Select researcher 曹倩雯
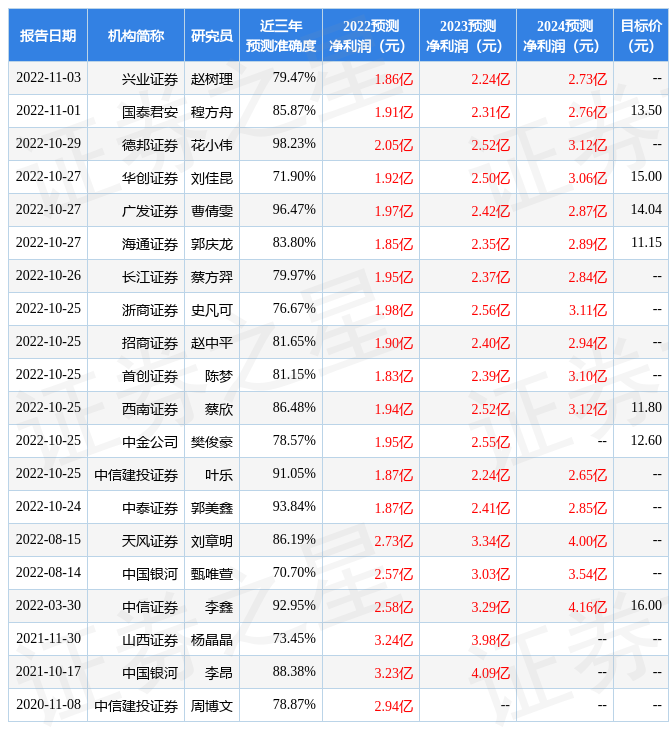669x730 pixels. [x=212, y=211]
